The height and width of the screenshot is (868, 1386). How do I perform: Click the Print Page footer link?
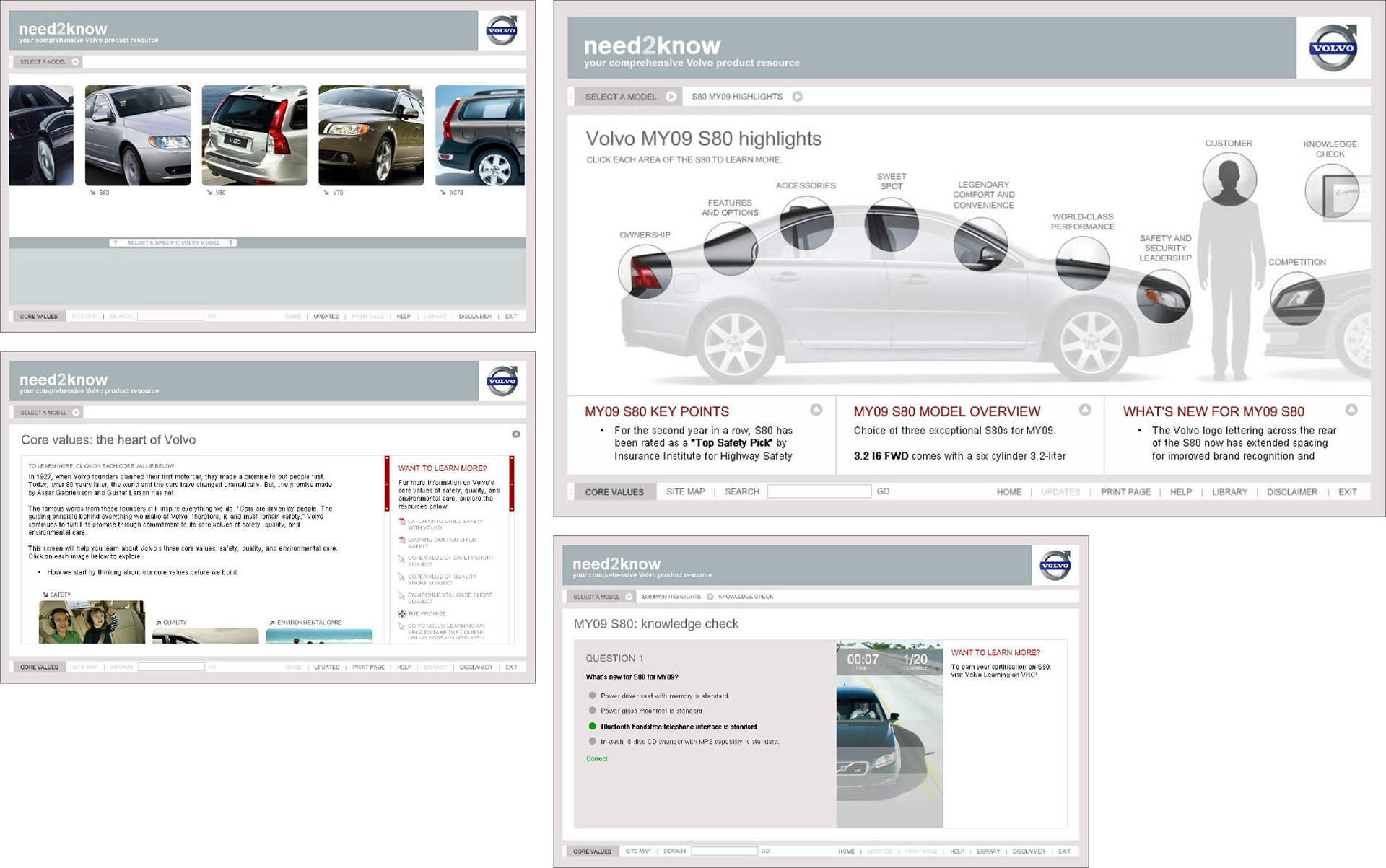pyautogui.click(x=1125, y=492)
